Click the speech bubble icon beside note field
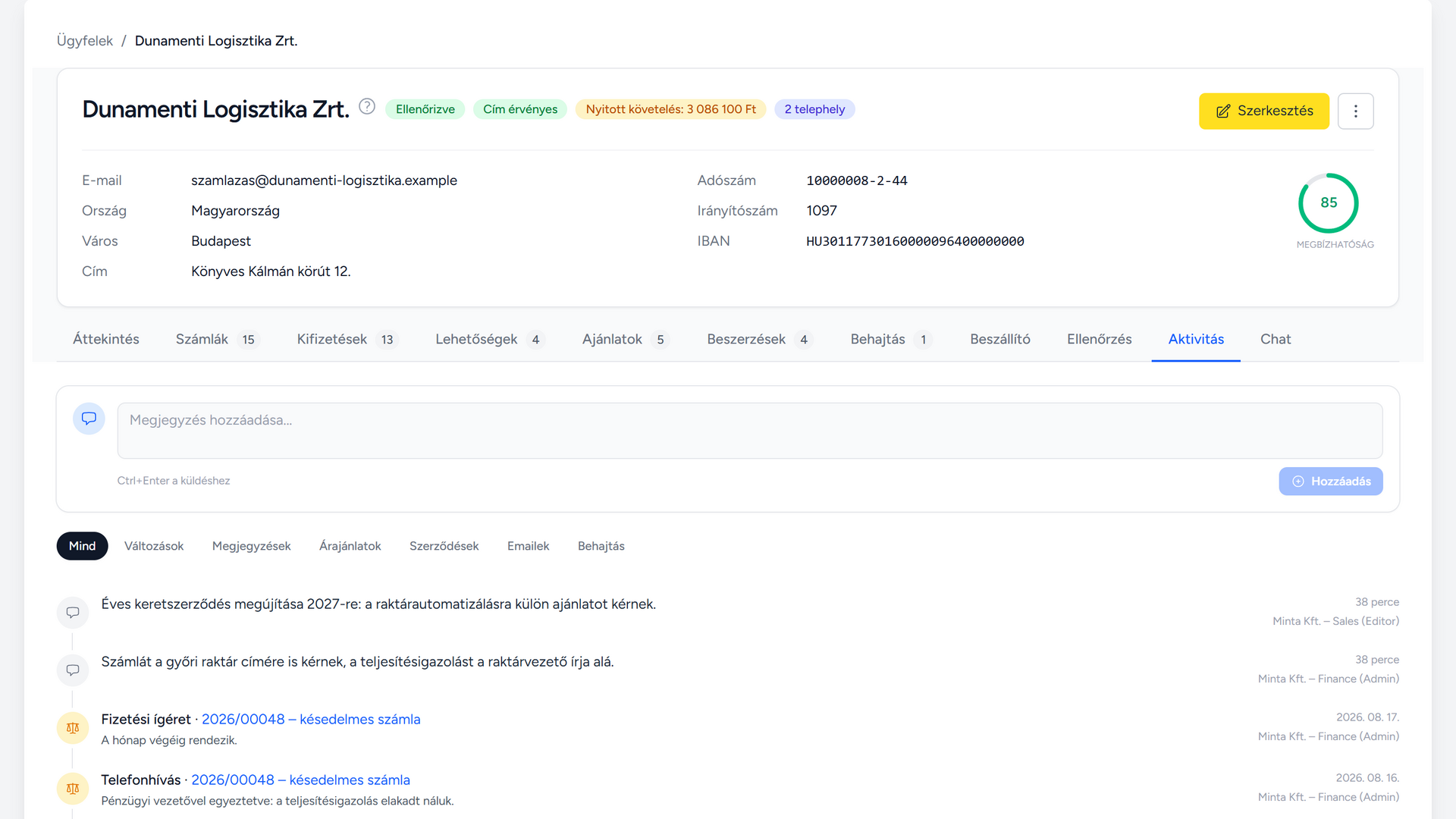The image size is (1456, 819). coord(89,419)
